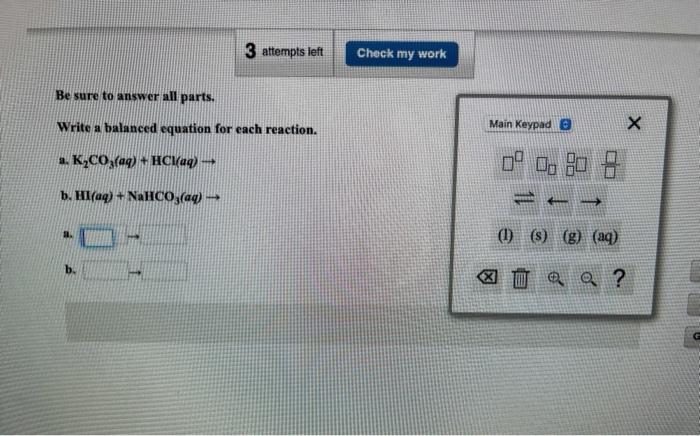
Task: Insert the equilibrium double arrow
Action: [x=524, y=199]
